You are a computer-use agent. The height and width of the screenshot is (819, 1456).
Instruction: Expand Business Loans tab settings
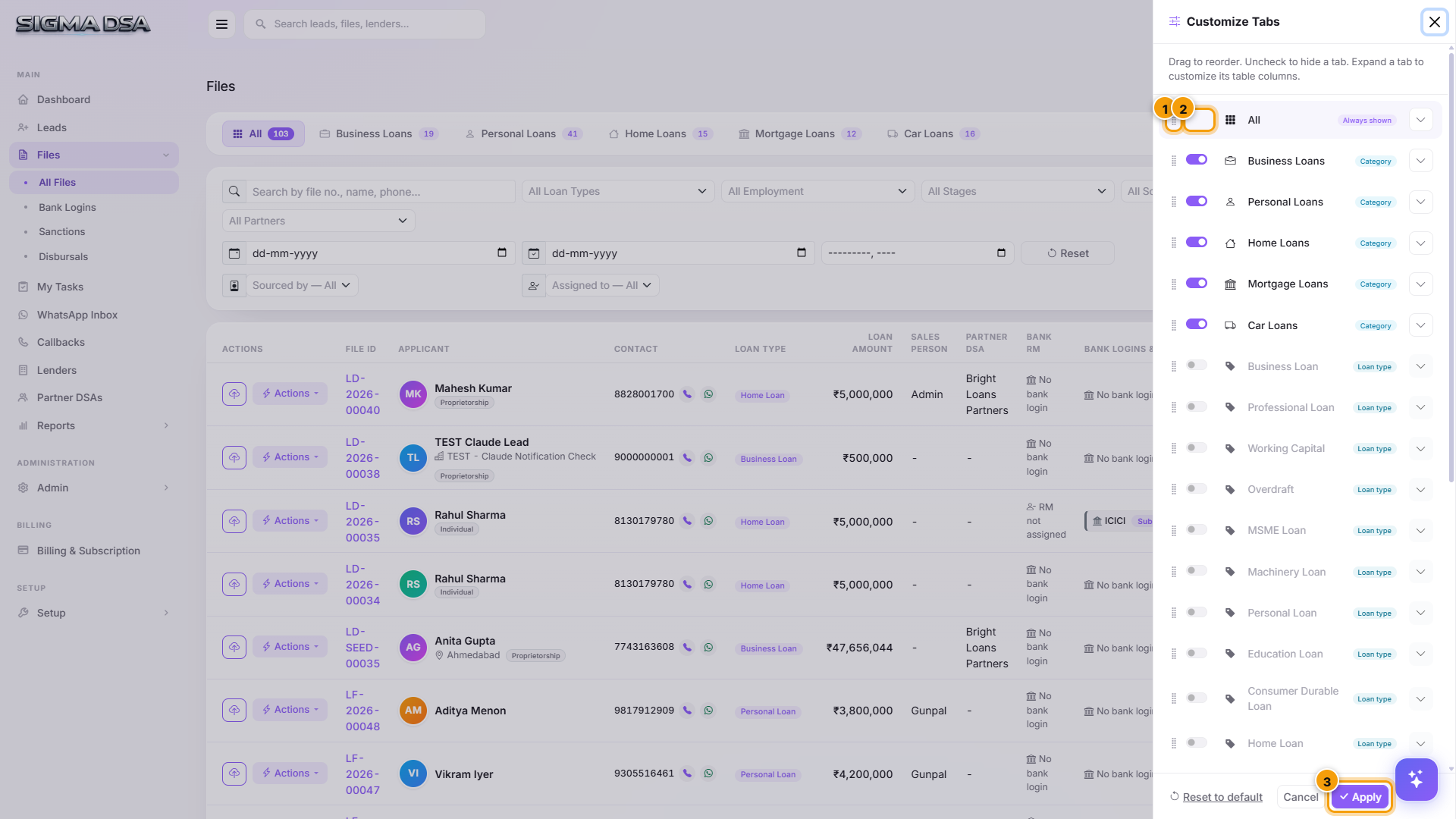click(x=1420, y=161)
